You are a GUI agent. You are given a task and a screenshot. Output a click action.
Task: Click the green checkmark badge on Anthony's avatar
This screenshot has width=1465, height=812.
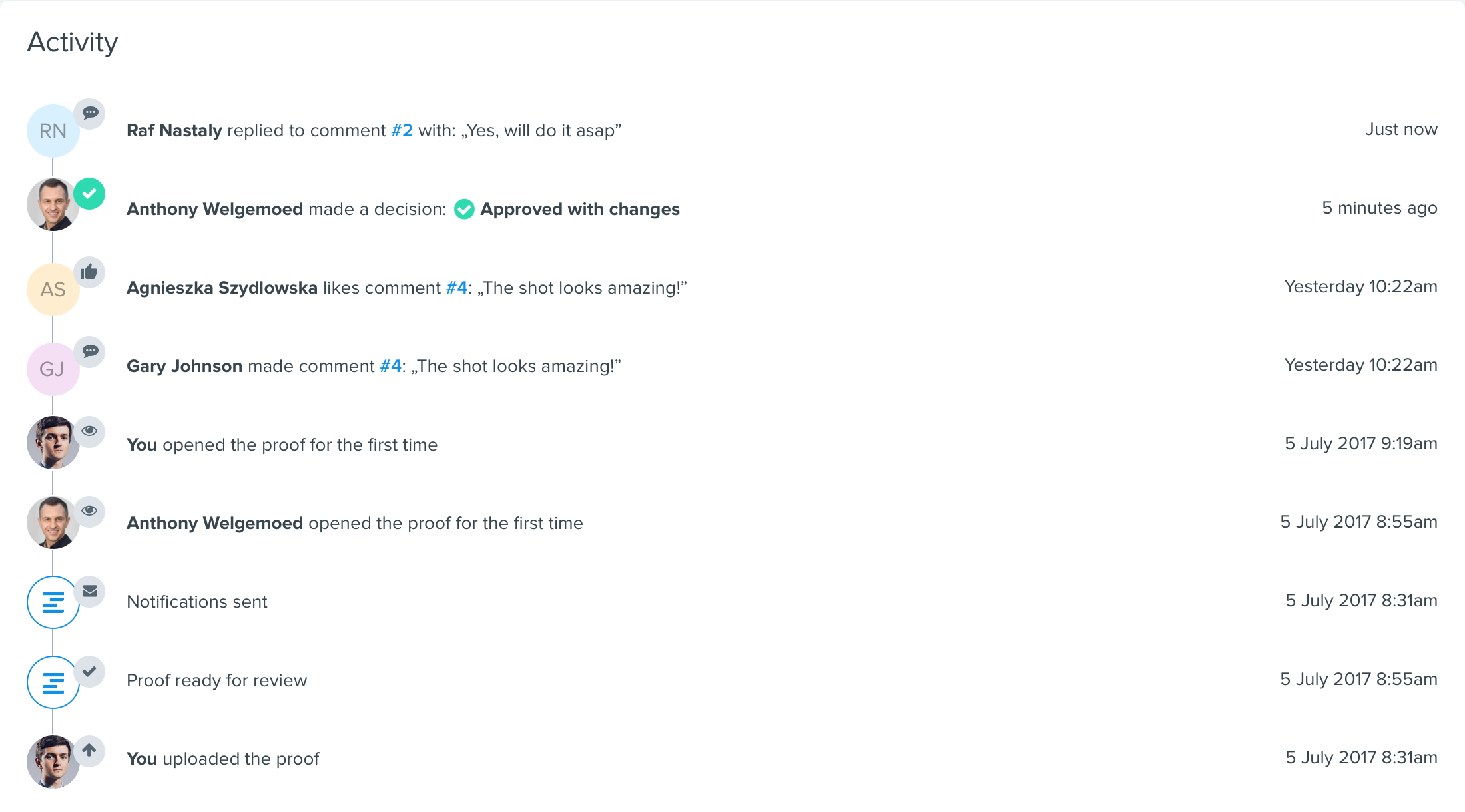(x=89, y=194)
